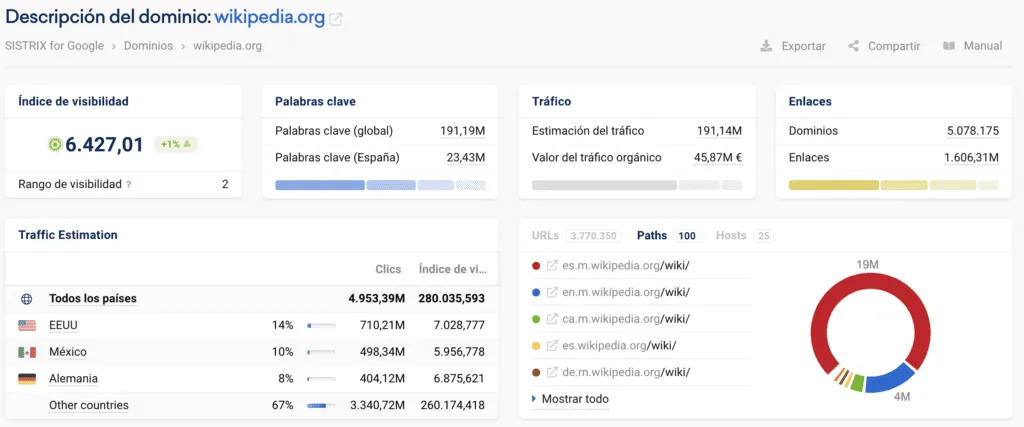Click the yellow dot for es.wikipedia.org

click(536, 346)
